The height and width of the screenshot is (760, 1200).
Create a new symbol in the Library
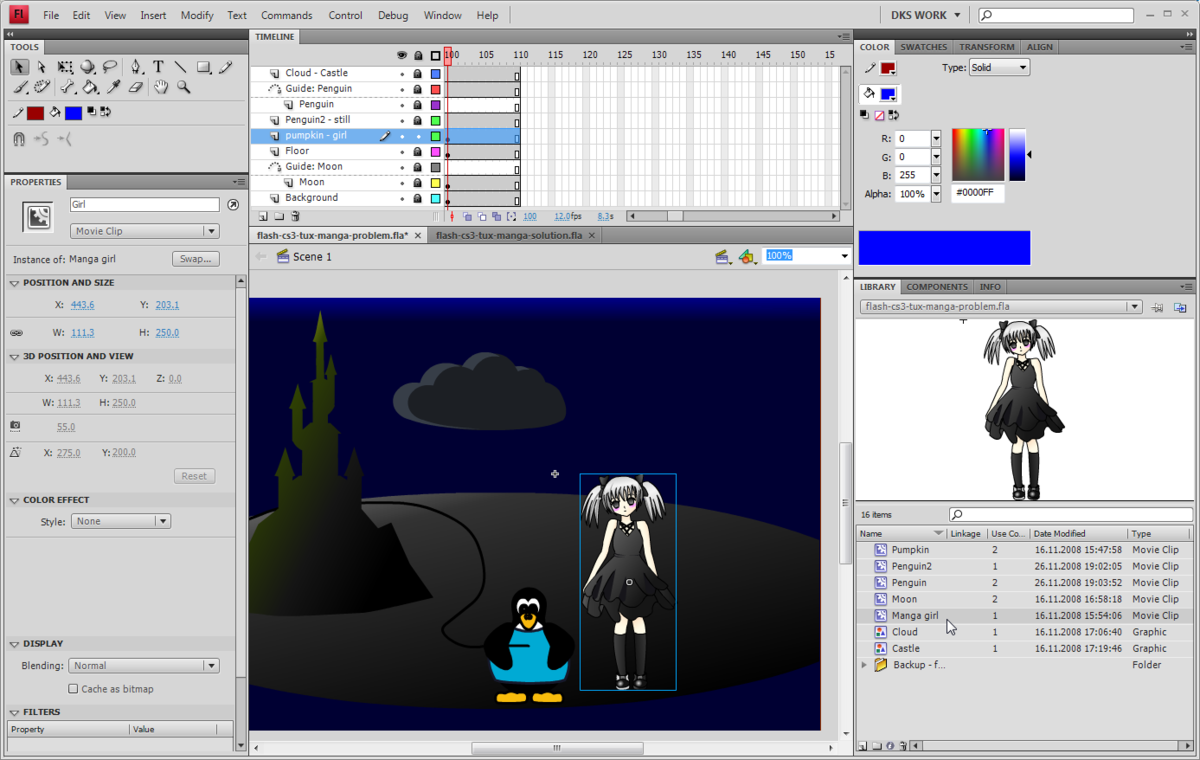click(x=862, y=745)
